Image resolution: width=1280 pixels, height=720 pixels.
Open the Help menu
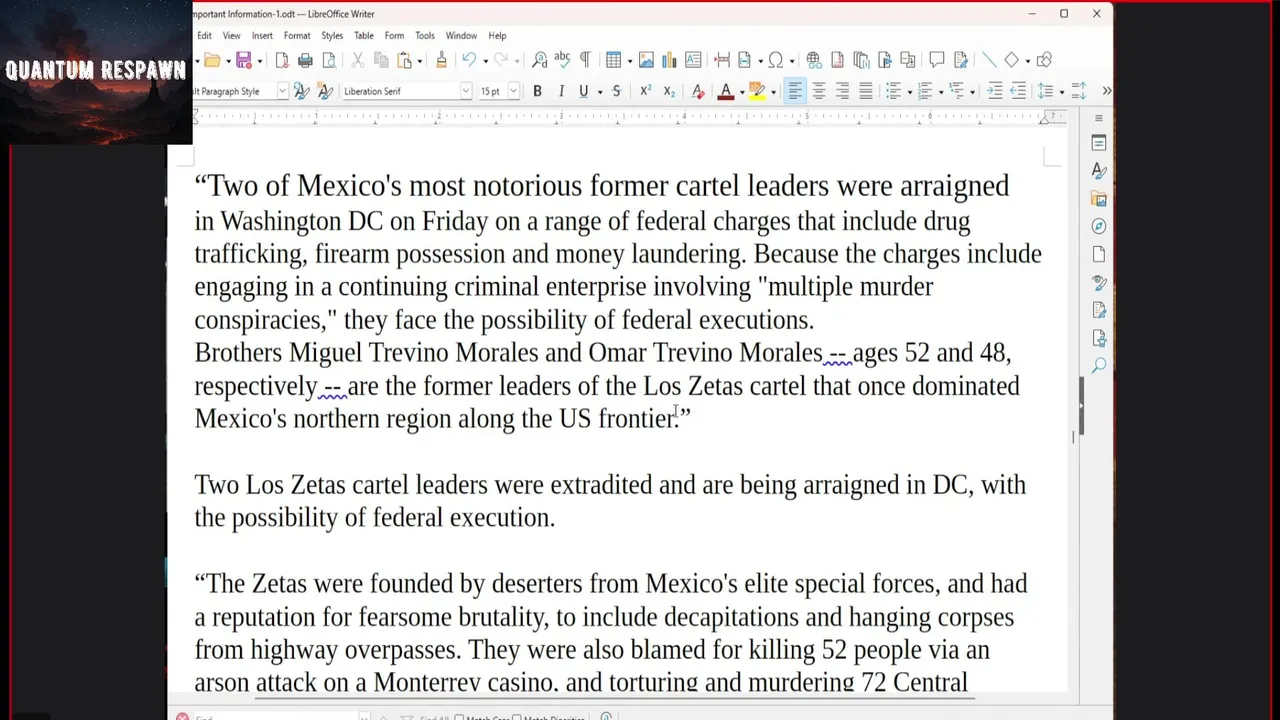point(497,35)
